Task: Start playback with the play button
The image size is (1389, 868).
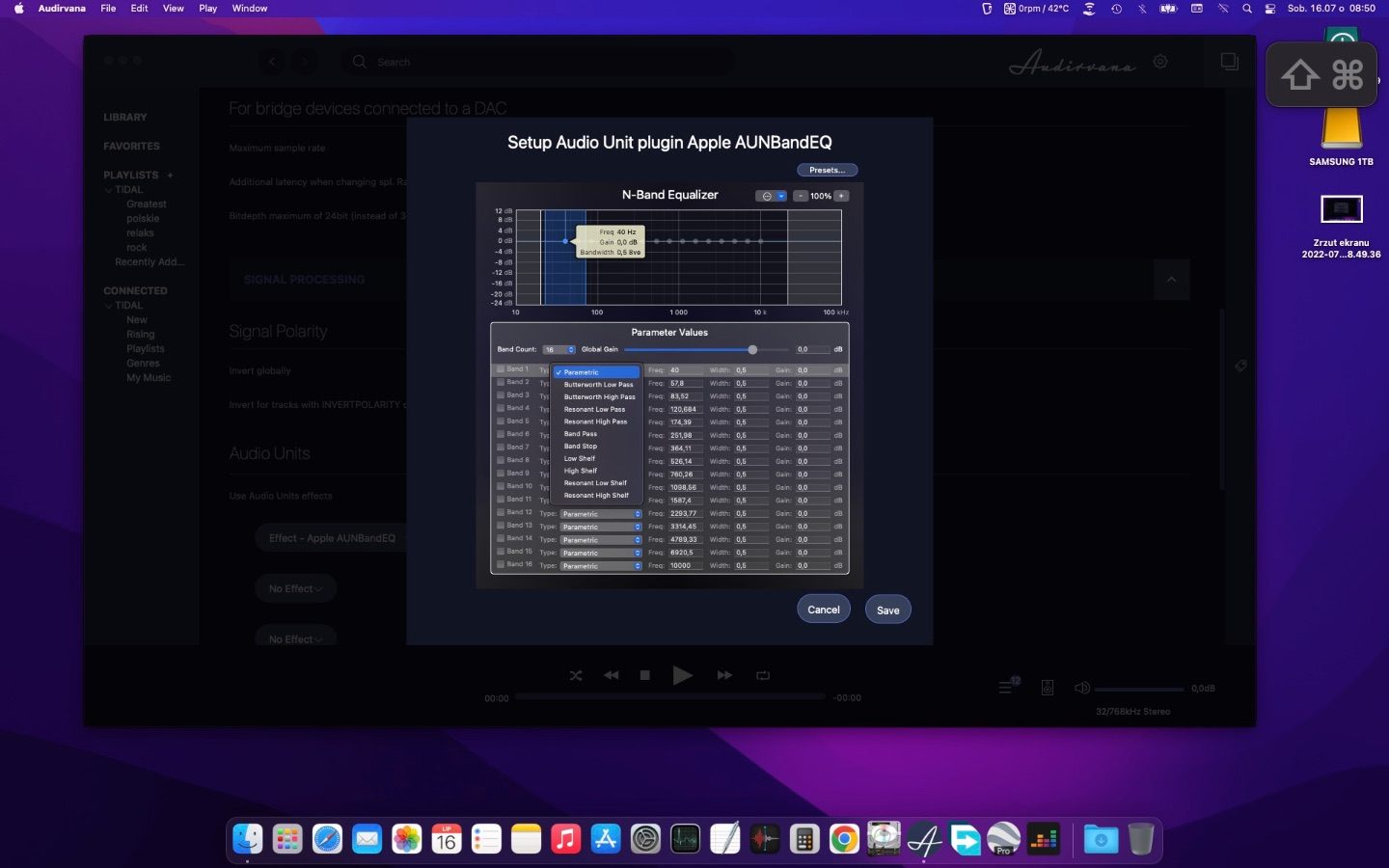Action: (682, 676)
